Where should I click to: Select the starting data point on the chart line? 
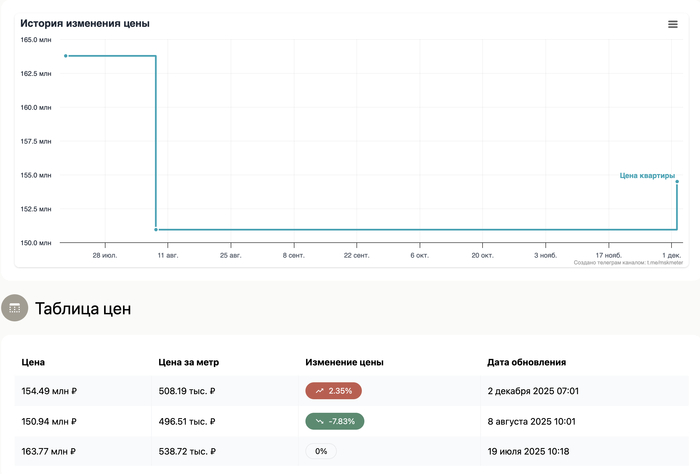tap(66, 56)
